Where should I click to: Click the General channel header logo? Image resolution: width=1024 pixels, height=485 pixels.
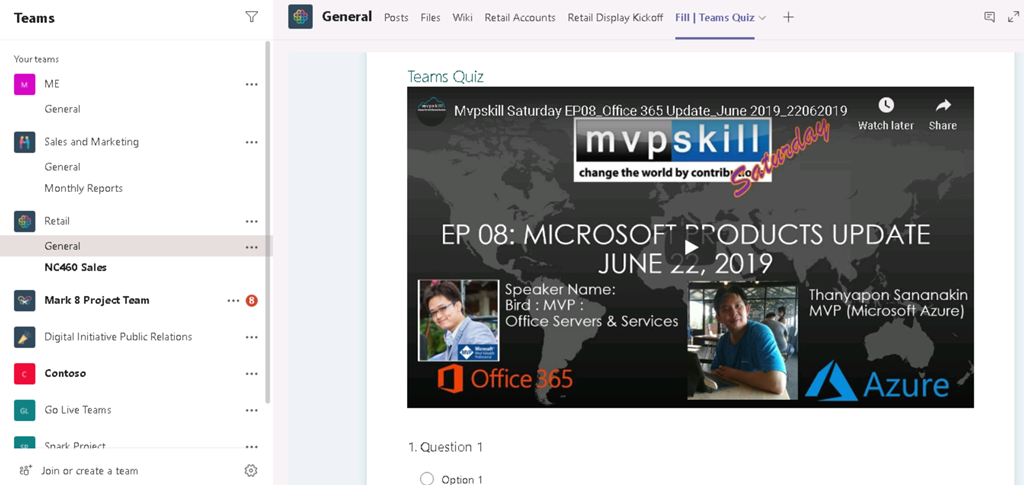[x=300, y=17]
